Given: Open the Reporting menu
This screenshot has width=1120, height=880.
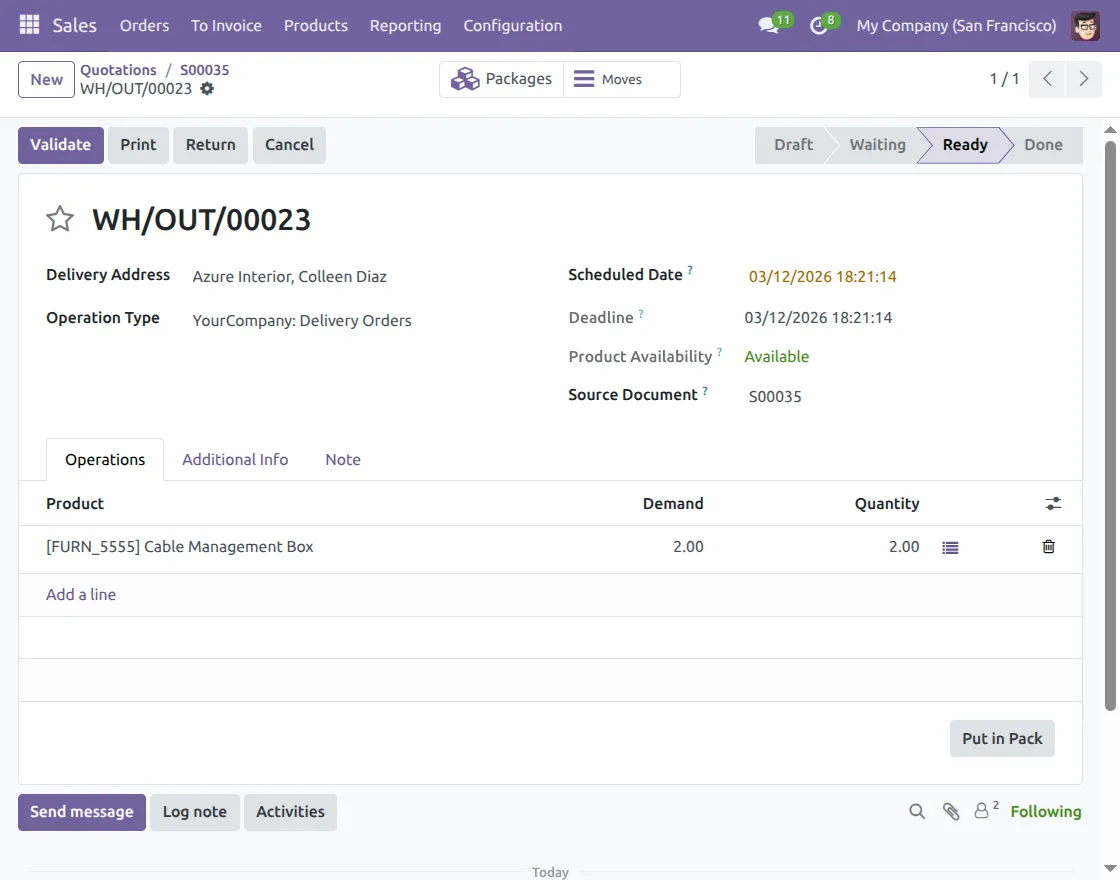Looking at the screenshot, I should (x=405, y=26).
